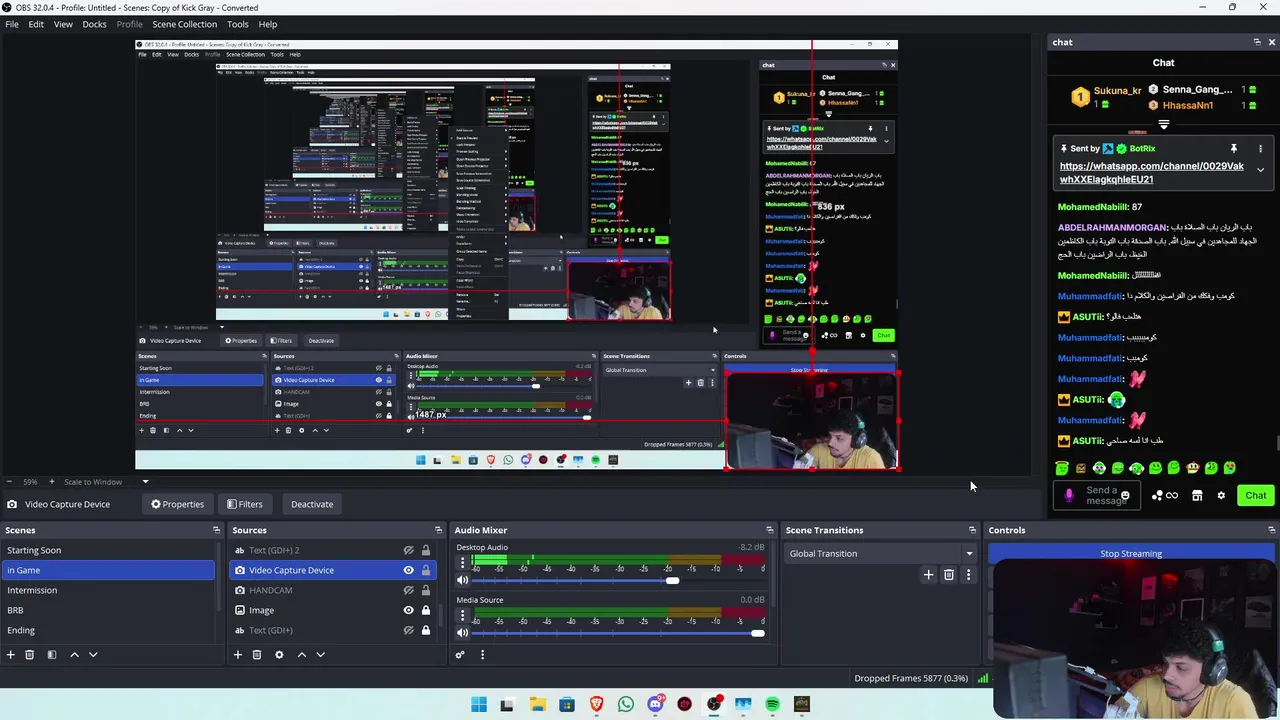Select the Starting Soon scene
This screenshot has width=1280, height=720.
108,550
